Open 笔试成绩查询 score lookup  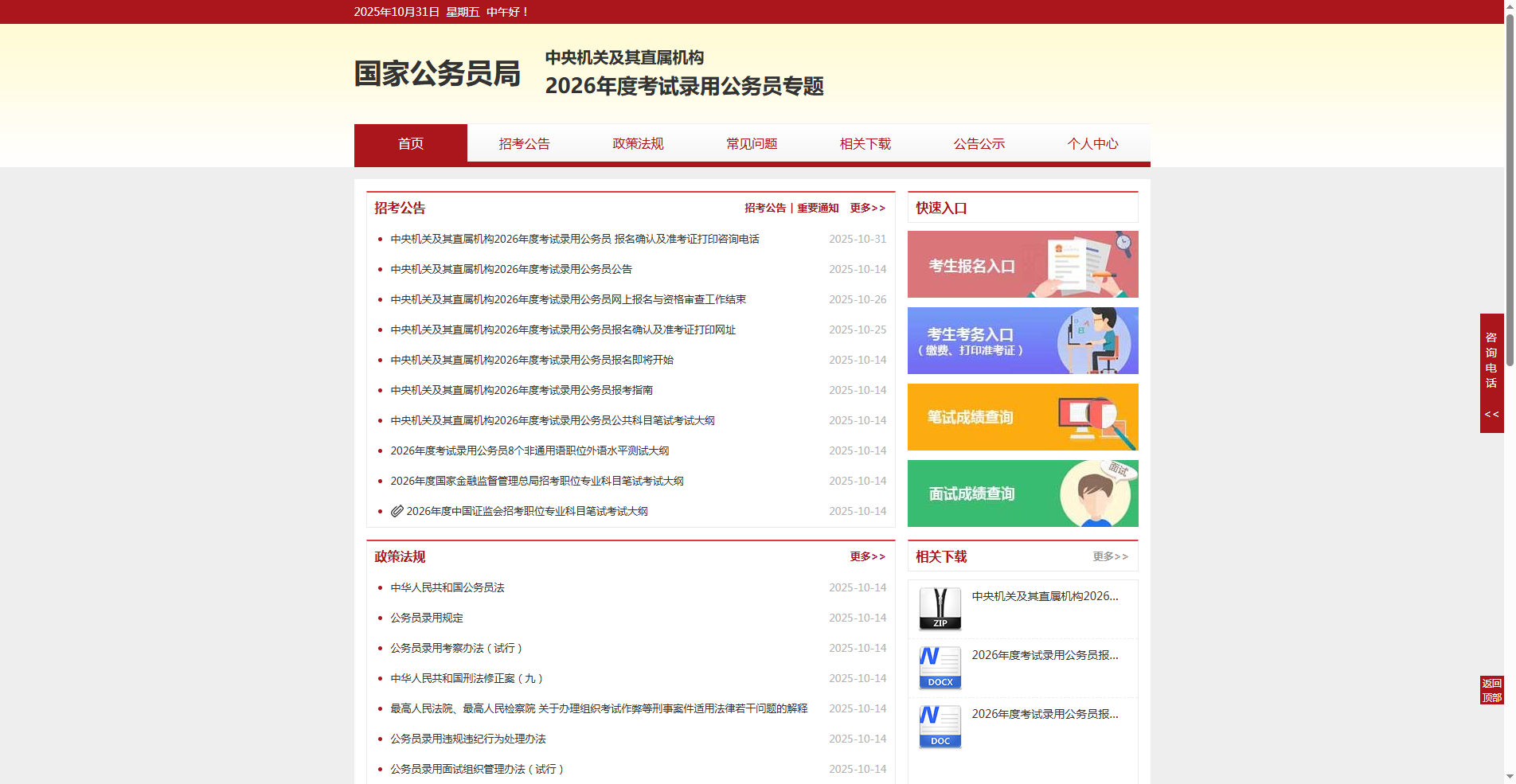point(1022,416)
